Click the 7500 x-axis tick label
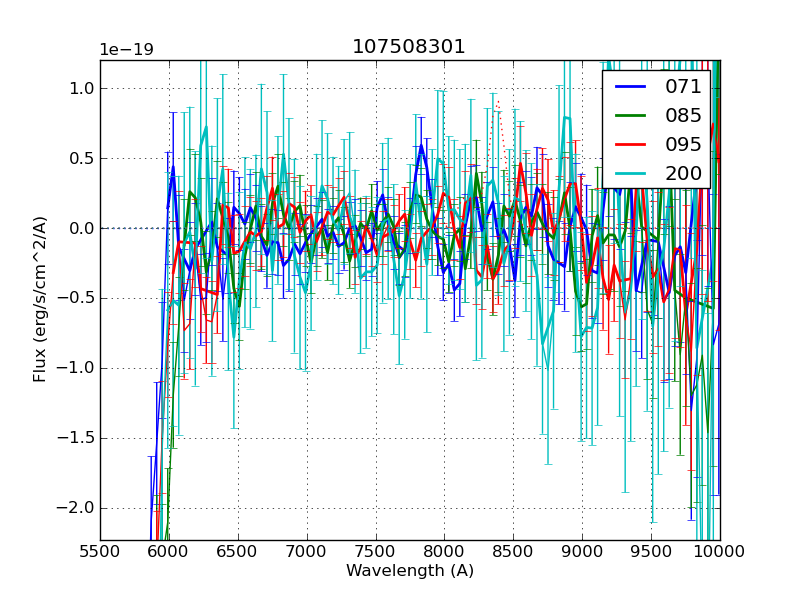Screen dimensions: 800x600 375,550
